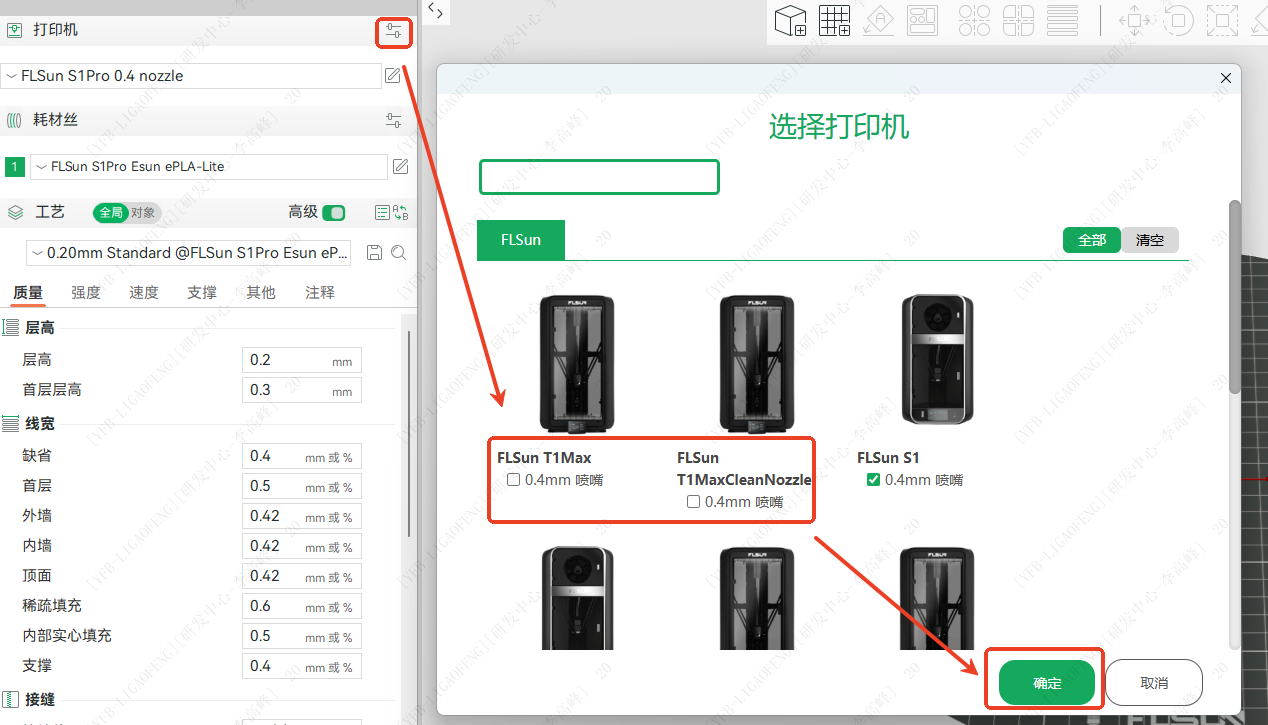
Task: Open the filament settings icon beside 耗材丝
Action: (x=394, y=120)
